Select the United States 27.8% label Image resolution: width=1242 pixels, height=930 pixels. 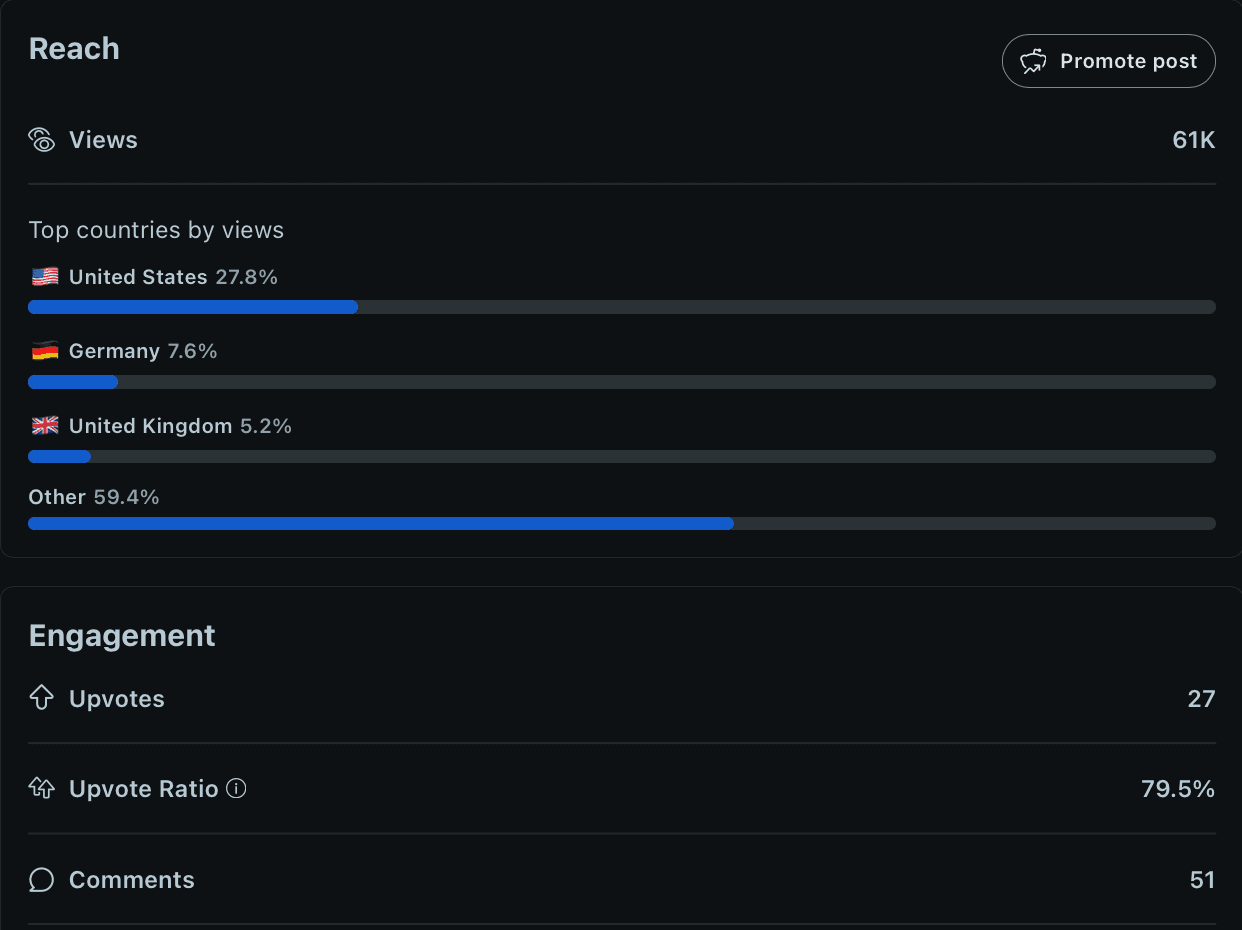click(x=173, y=277)
